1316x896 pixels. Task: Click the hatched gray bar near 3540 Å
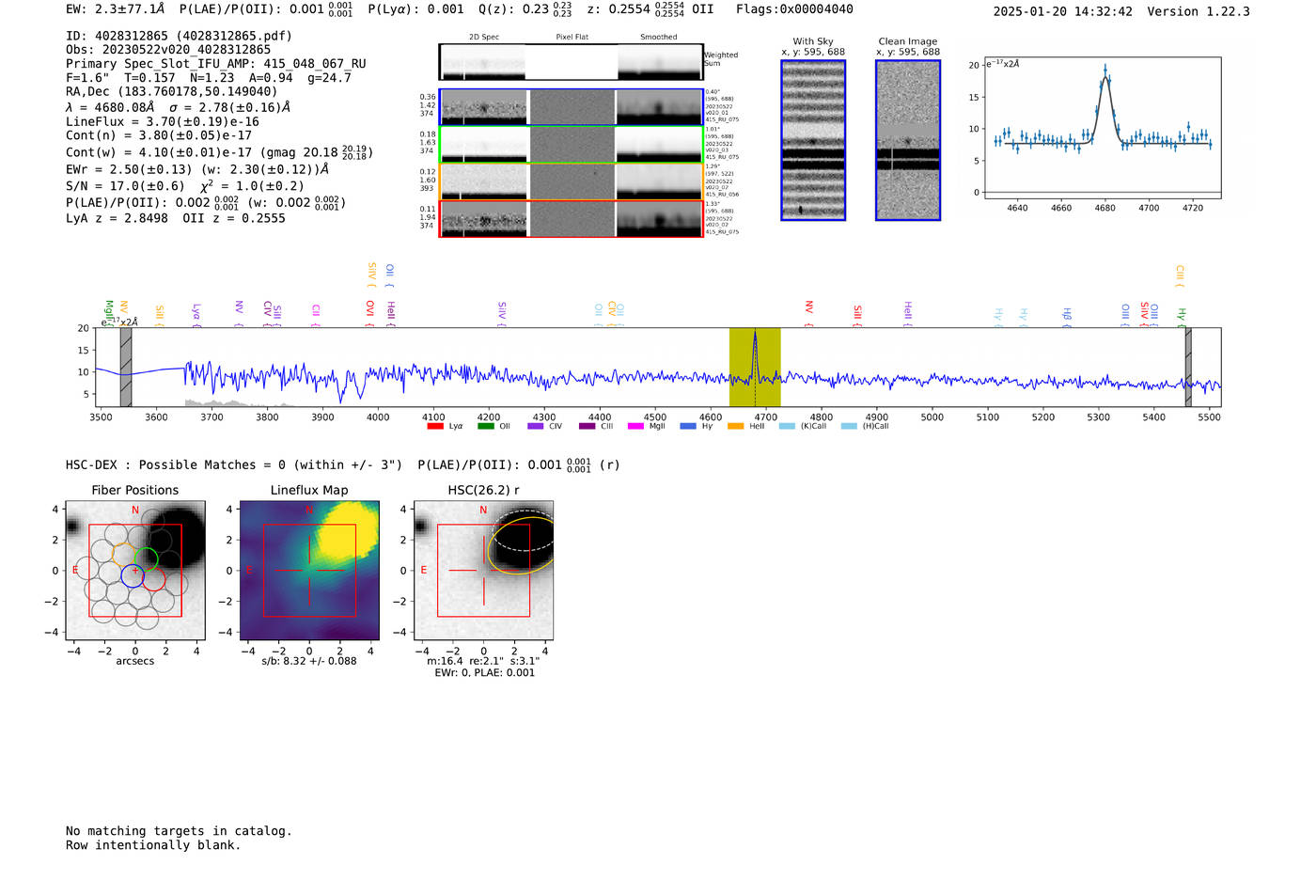coord(126,368)
